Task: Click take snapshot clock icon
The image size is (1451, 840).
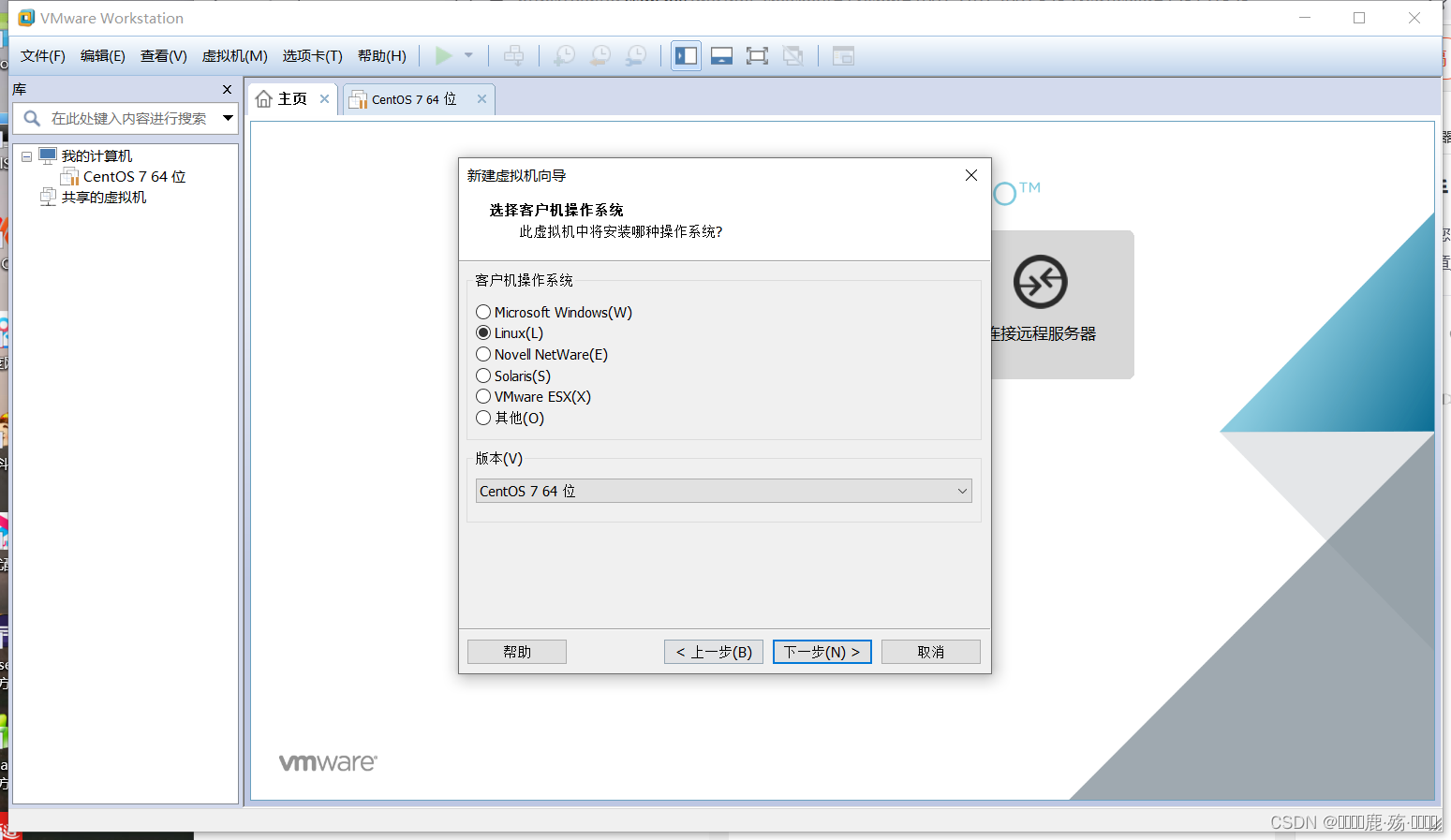Action: [565, 56]
